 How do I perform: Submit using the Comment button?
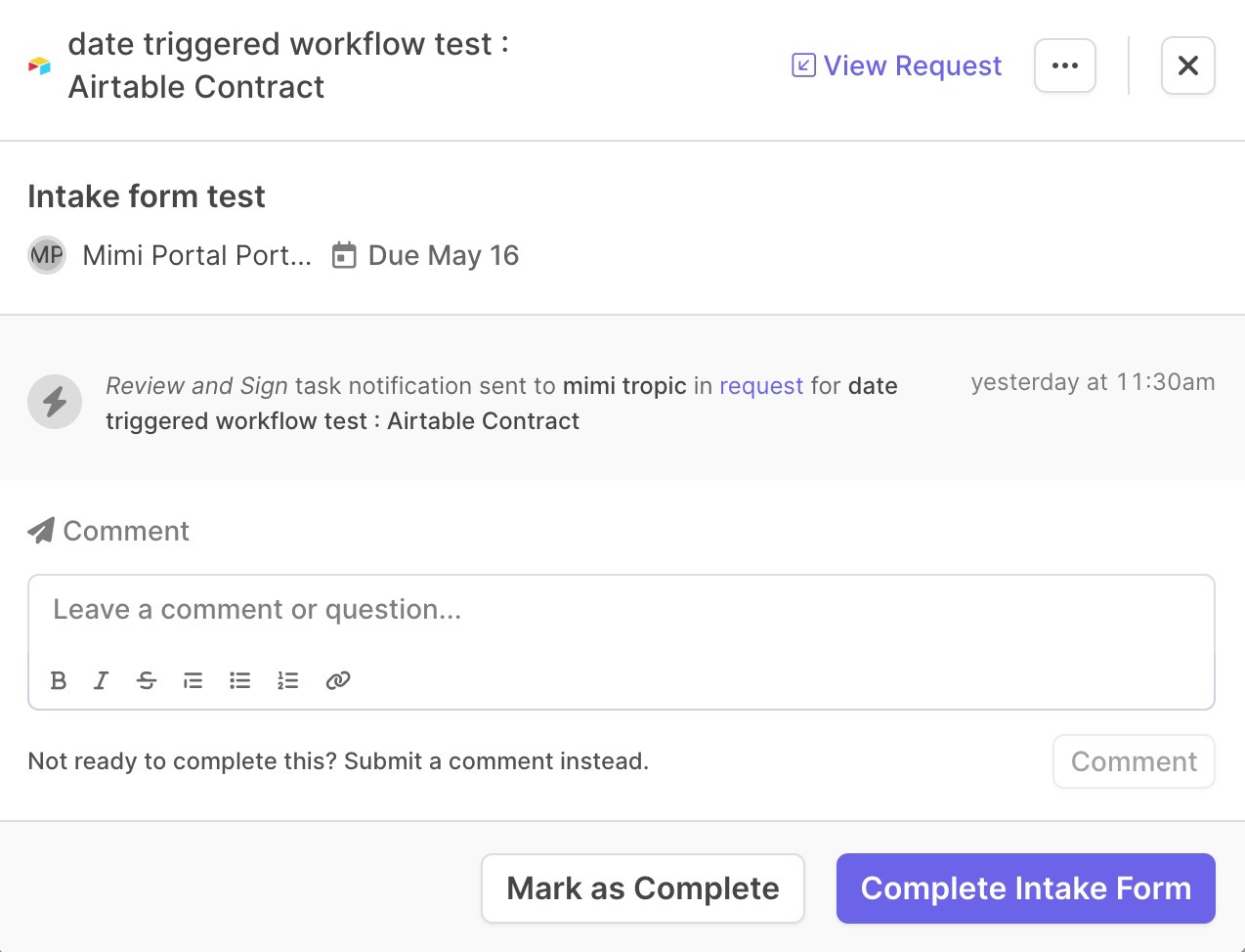pyautogui.click(x=1134, y=761)
